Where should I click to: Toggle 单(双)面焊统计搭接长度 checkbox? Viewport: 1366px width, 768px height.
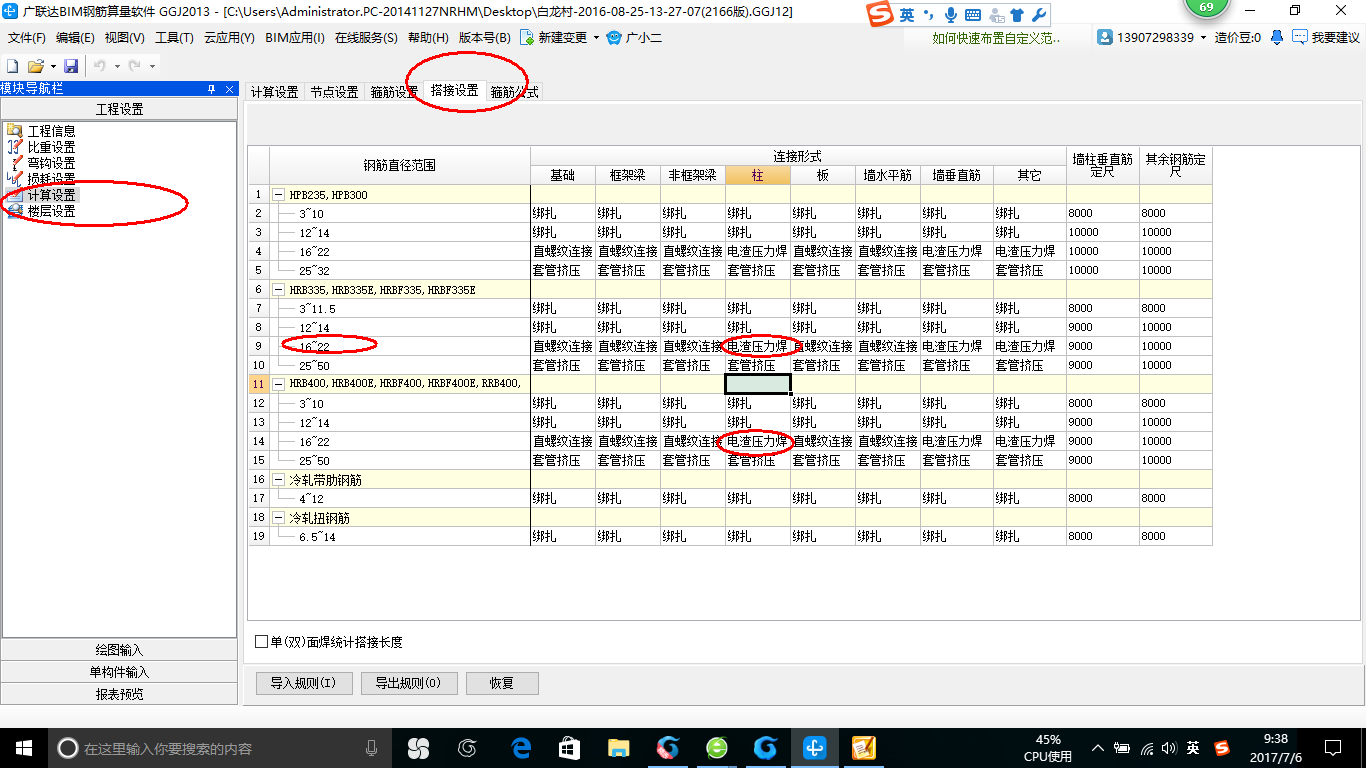tap(262, 642)
